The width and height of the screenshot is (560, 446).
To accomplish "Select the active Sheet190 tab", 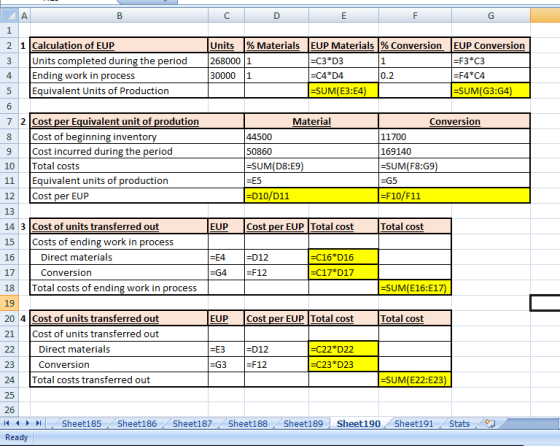I will pyautogui.click(x=359, y=424).
